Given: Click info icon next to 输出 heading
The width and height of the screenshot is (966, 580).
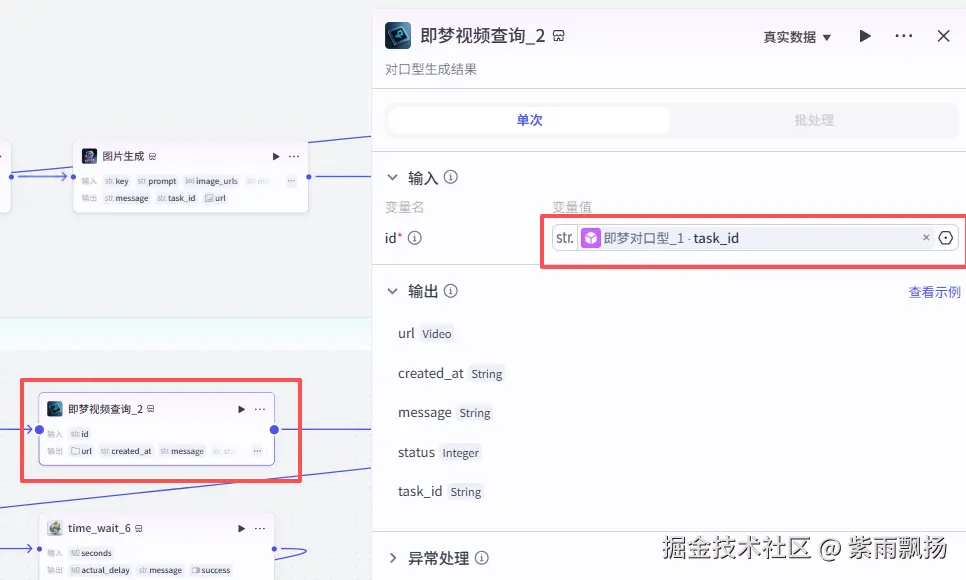Looking at the screenshot, I should click(451, 291).
